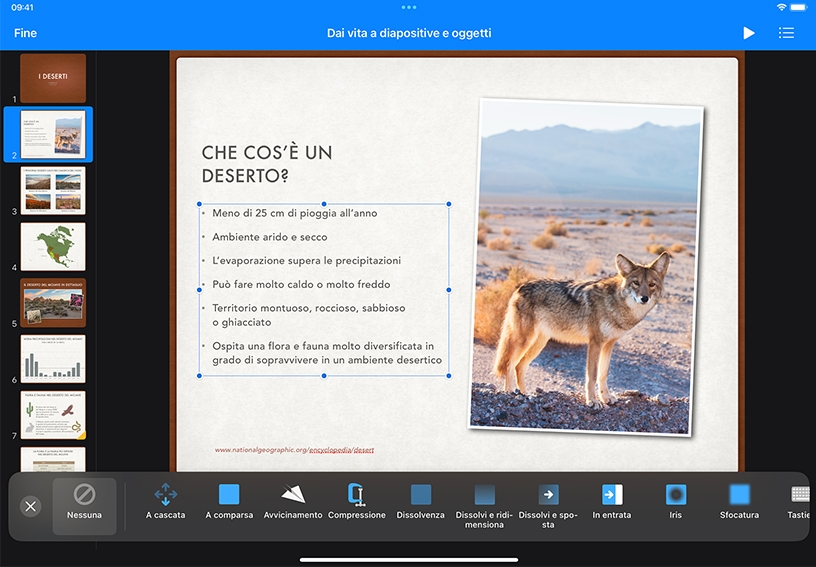The width and height of the screenshot is (816, 567).
Task: Tap bullet Ambiente arido e secco
Action: tap(270, 237)
